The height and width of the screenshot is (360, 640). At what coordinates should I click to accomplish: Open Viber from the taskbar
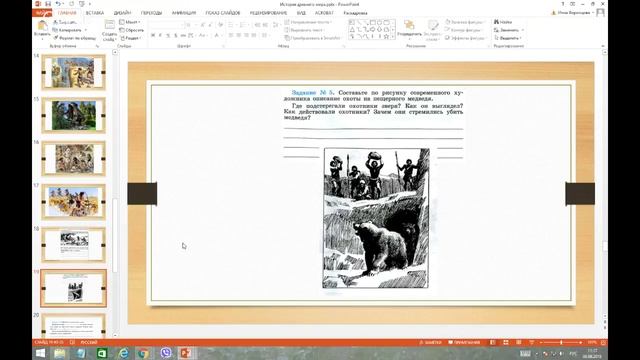[166, 353]
